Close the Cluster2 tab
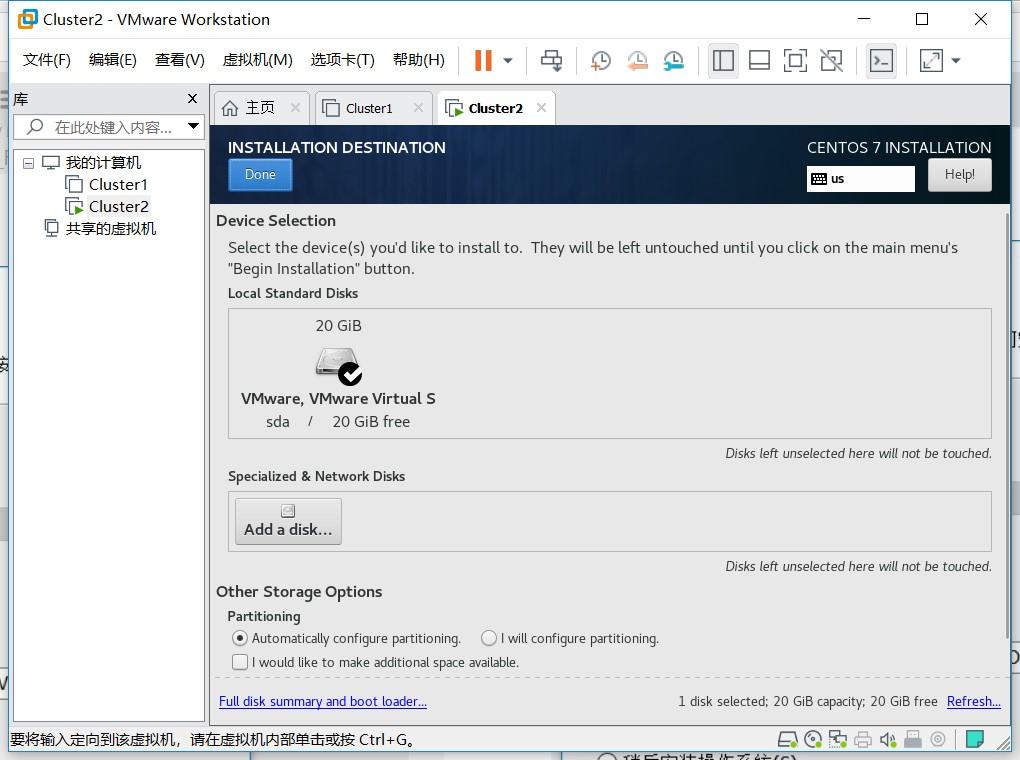This screenshot has width=1020, height=760. tap(541, 108)
